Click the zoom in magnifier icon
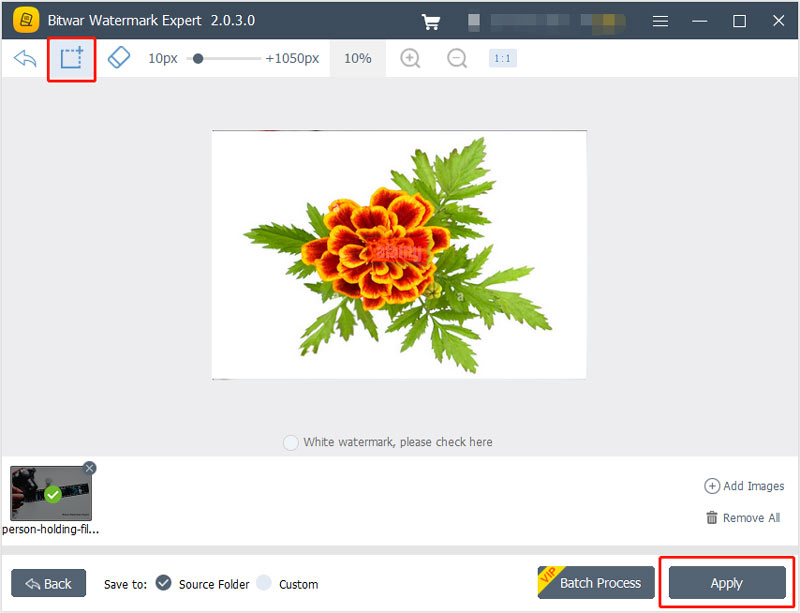This screenshot has width=800, height=613. (410, 58)
